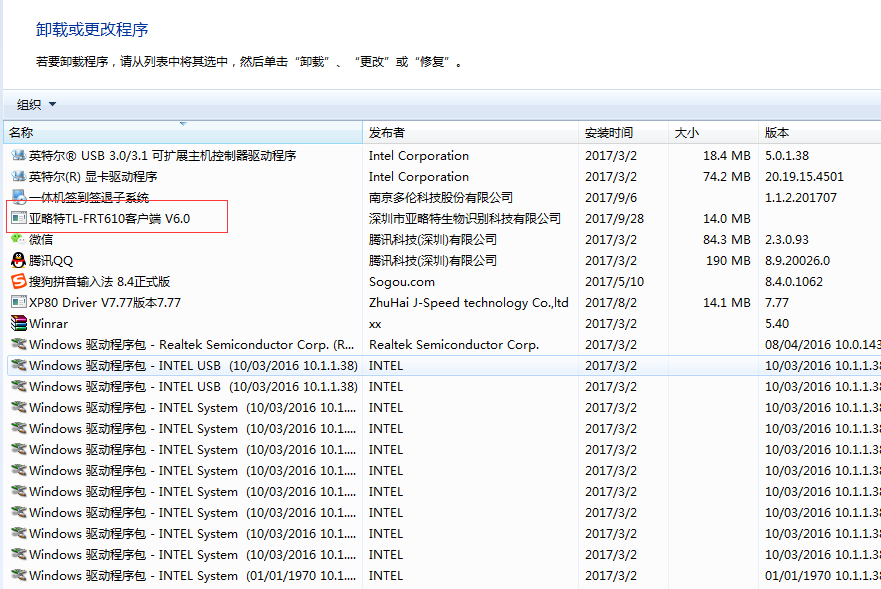Select 搜狗拼音输入法 8.4正式版 entry
The height and width of the screenshot is (589, 881).
pyautogui.click(x=99, y=282)
